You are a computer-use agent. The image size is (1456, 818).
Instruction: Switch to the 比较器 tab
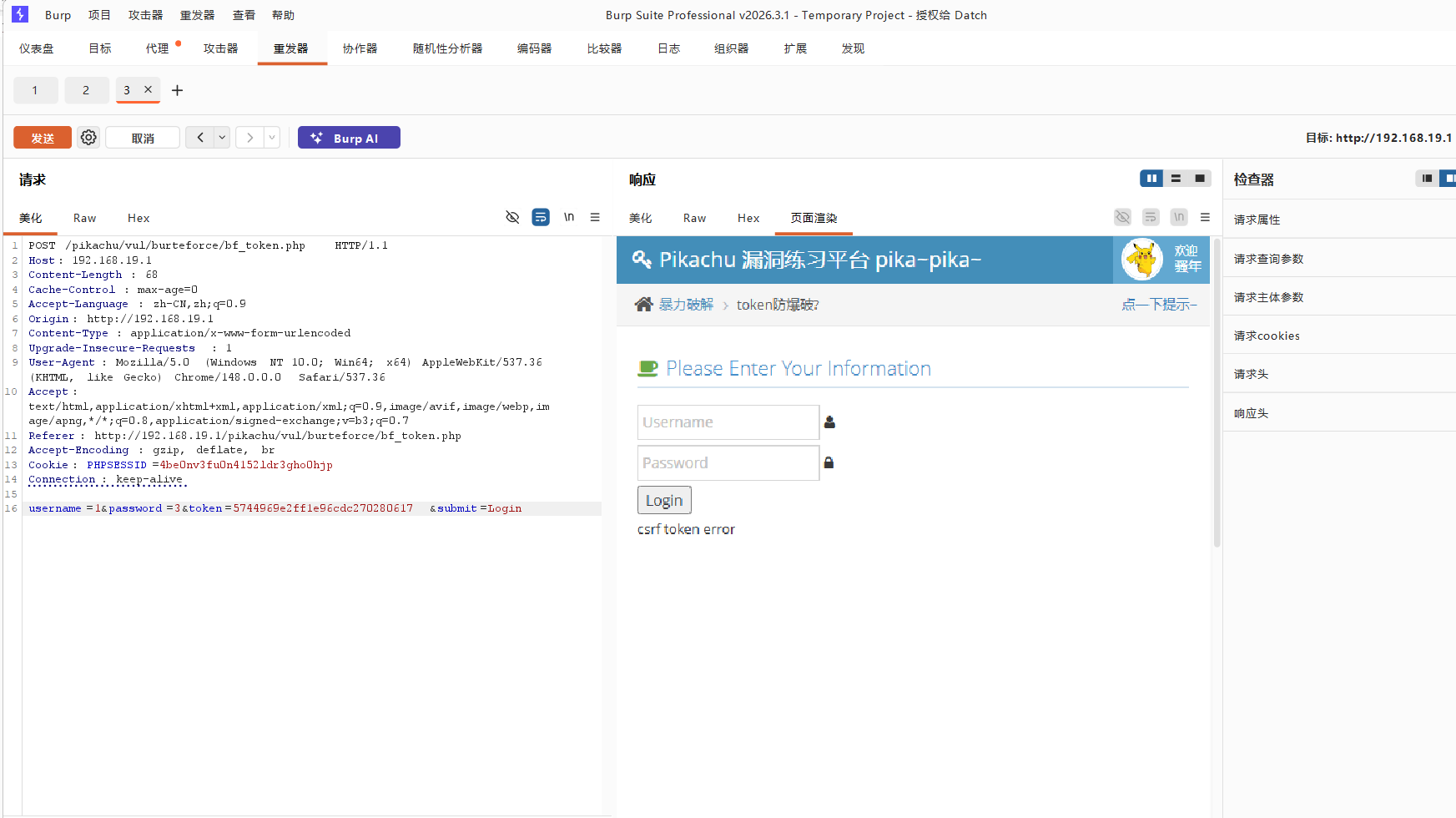pyautogui.click(x=604, y=48)
